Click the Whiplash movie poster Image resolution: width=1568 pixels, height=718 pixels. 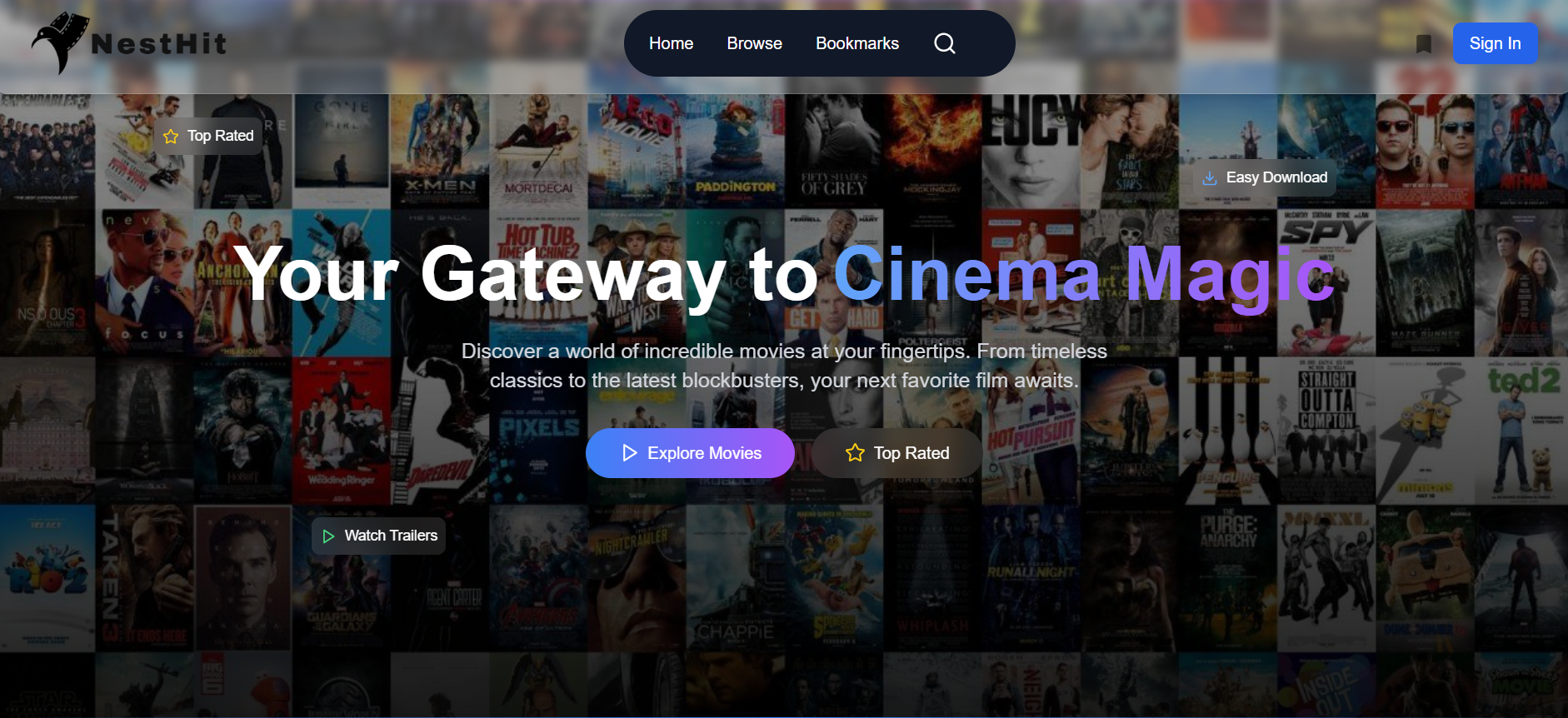click(x=931, y=578)
